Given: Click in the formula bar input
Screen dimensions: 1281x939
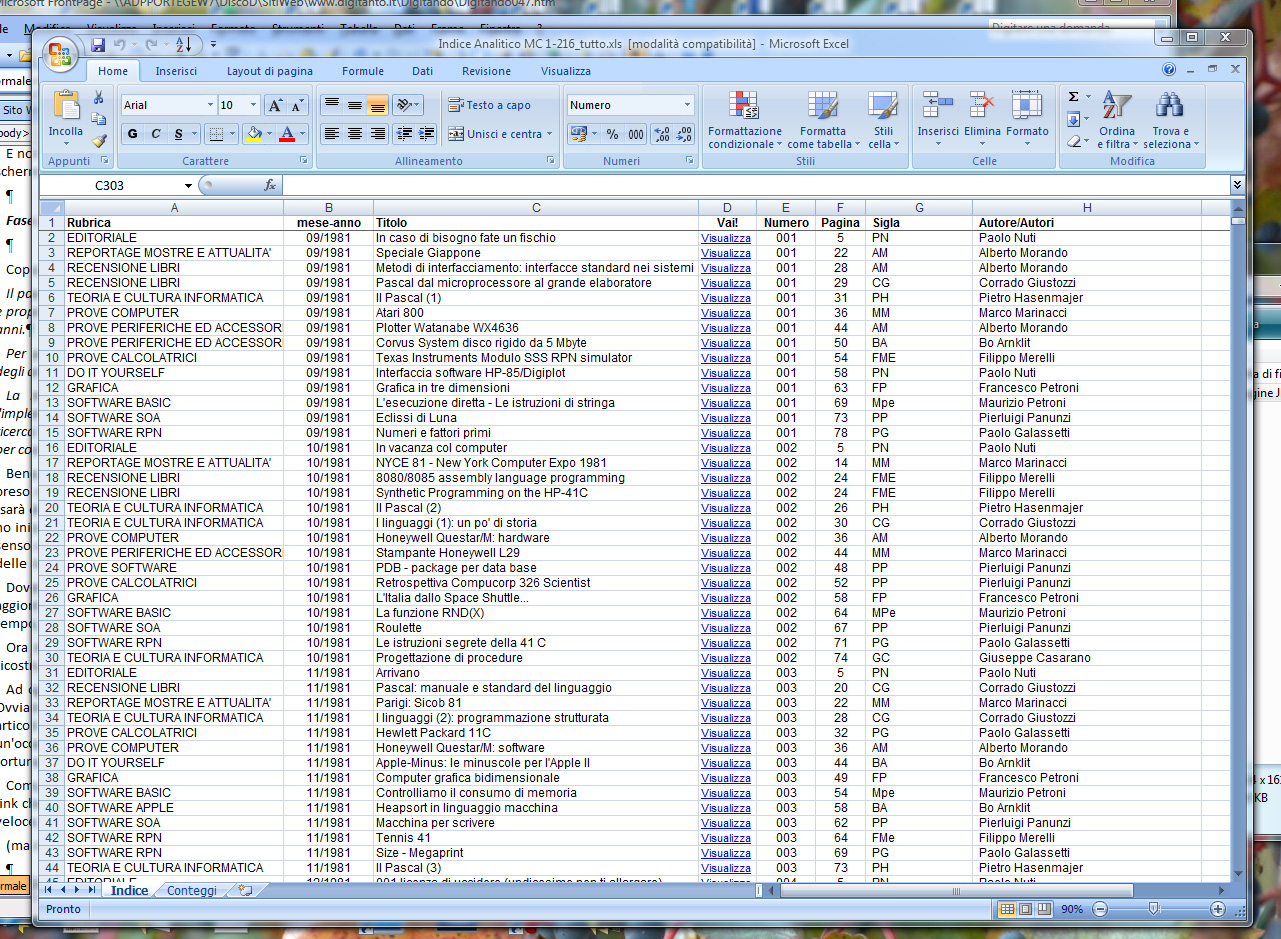Looking at the screenshot, I should [x=756, y=185].
